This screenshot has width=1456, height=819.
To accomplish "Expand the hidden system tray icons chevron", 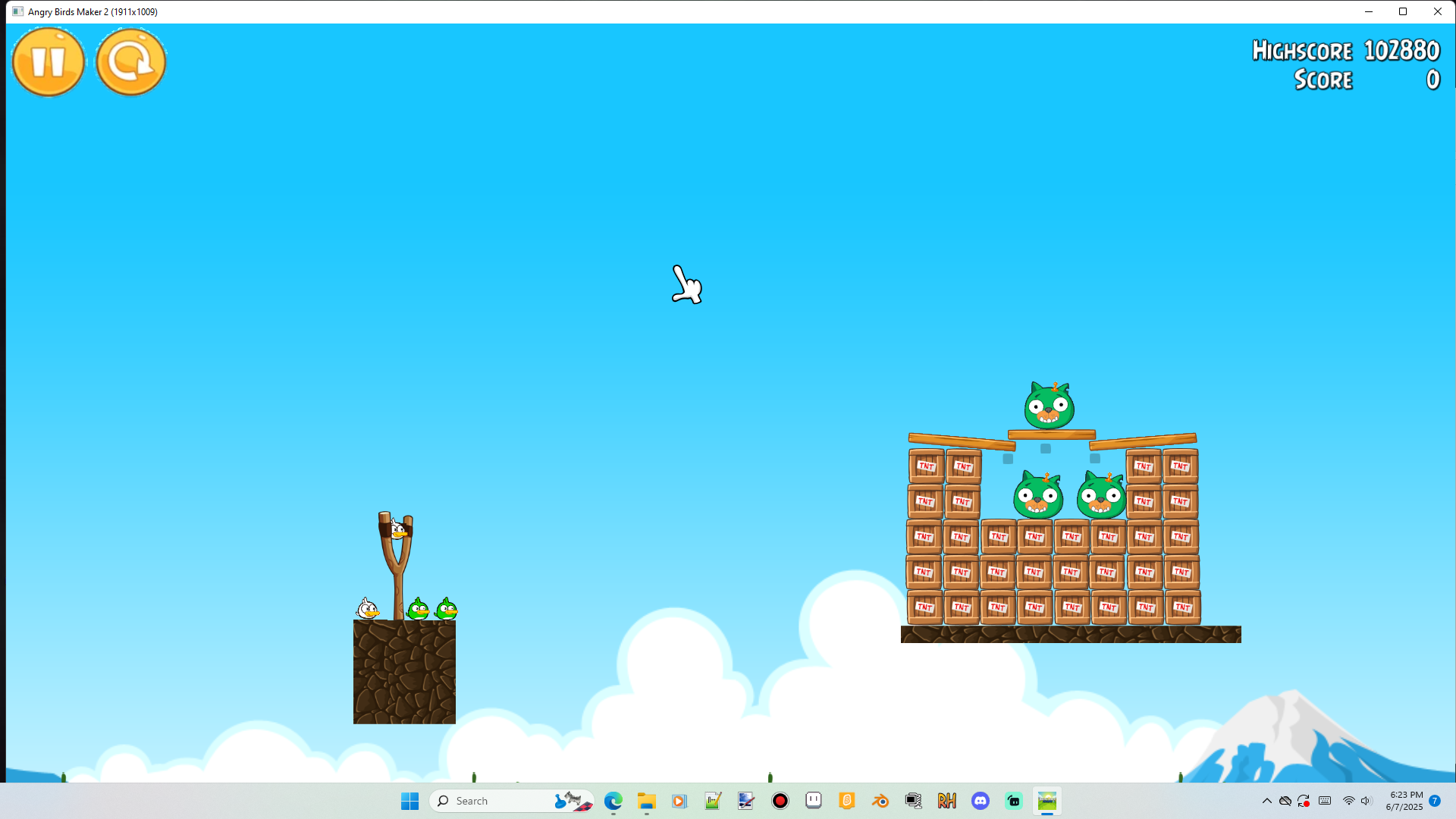I will [1266, 801].
